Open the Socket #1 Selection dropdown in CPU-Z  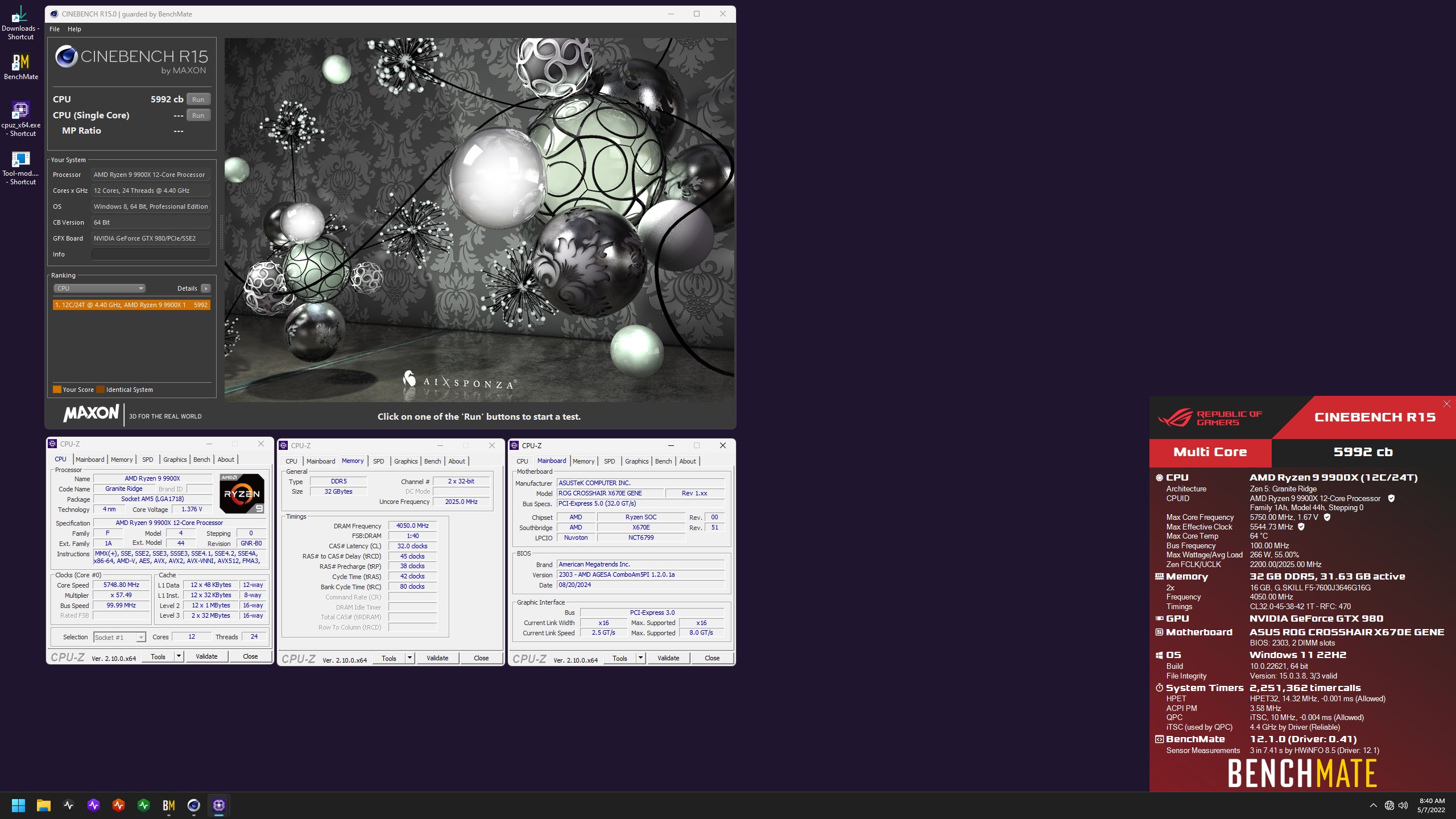click(x=119, y=637)
